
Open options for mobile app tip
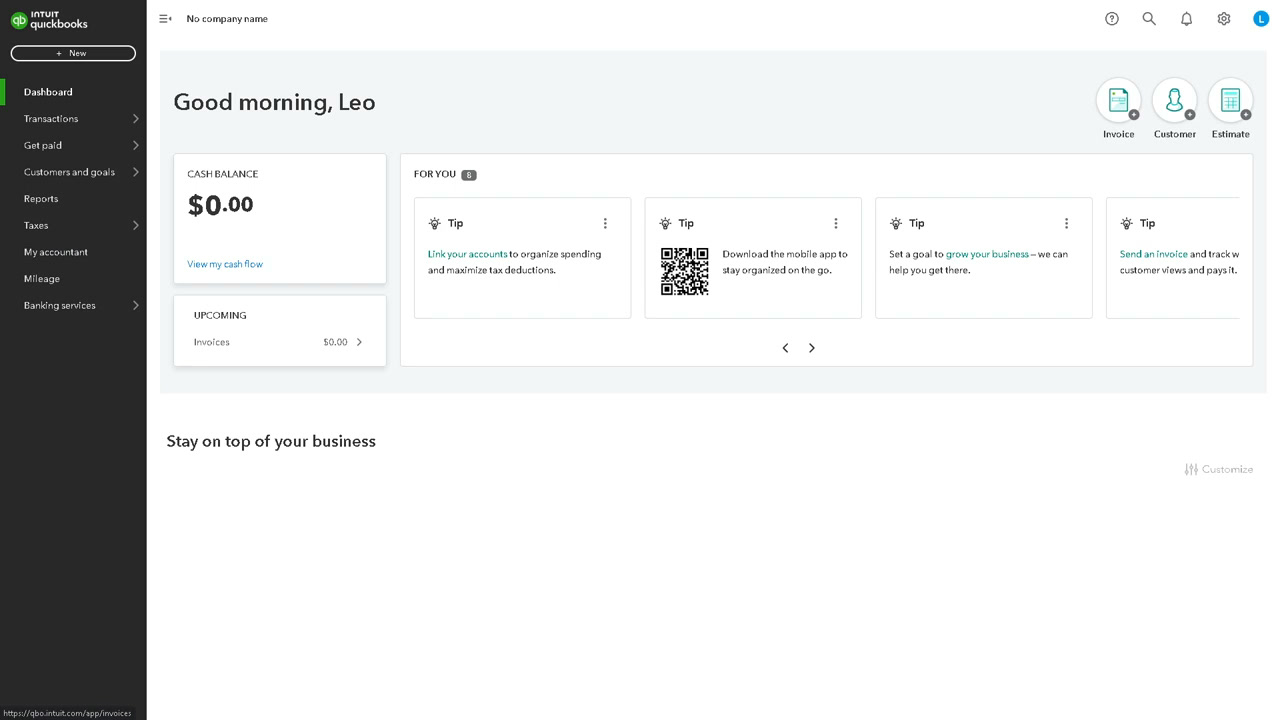(836, 223)
